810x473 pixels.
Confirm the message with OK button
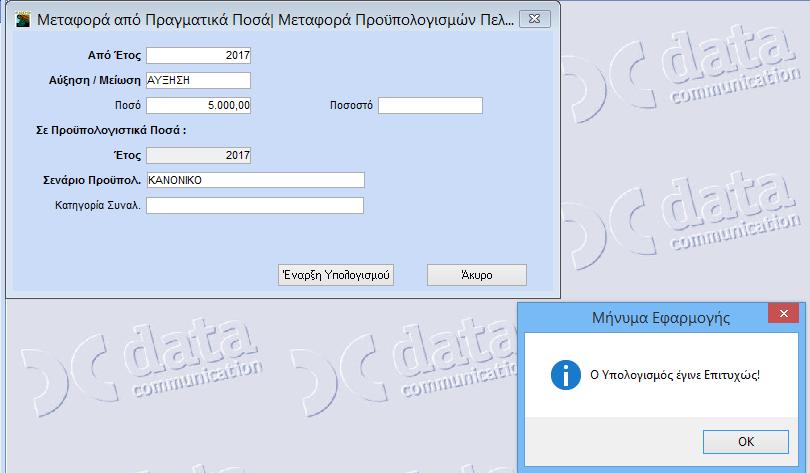click(x=745, y=442)
